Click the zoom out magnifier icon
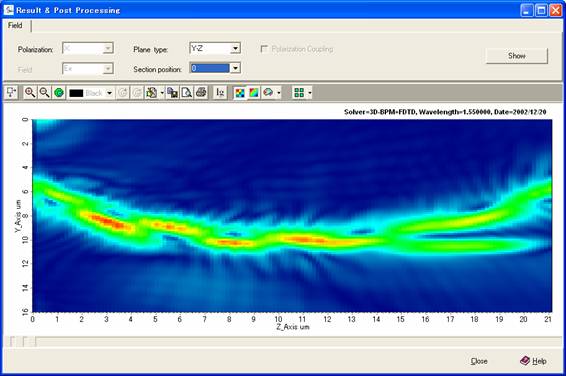Screen dimensions: 566x376 coord(44,93)
